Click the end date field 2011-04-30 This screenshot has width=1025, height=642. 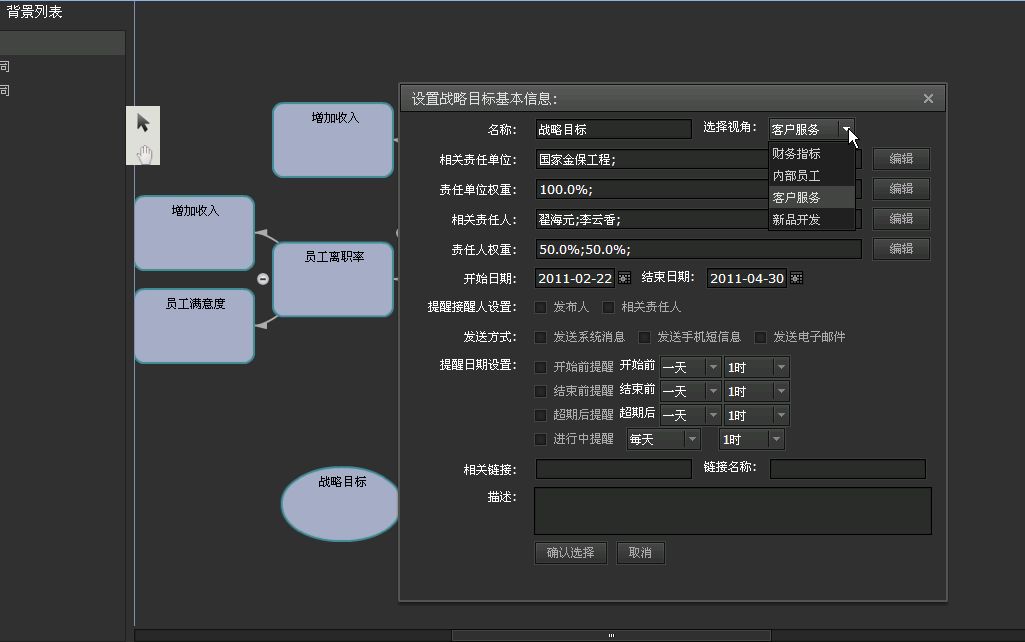click(747, 279)
